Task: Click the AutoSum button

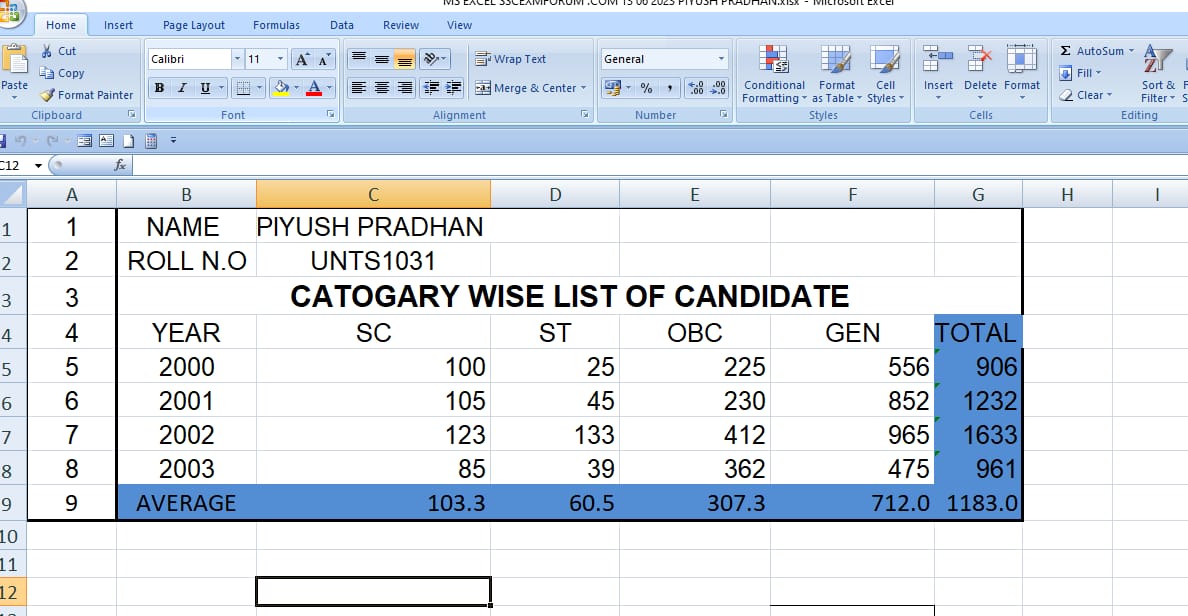Action: click(x=1091, y=51)
